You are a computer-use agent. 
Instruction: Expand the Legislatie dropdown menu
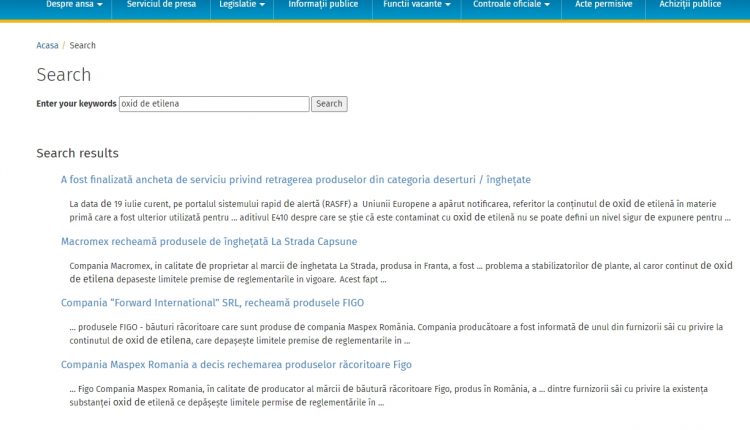[242, 4]
